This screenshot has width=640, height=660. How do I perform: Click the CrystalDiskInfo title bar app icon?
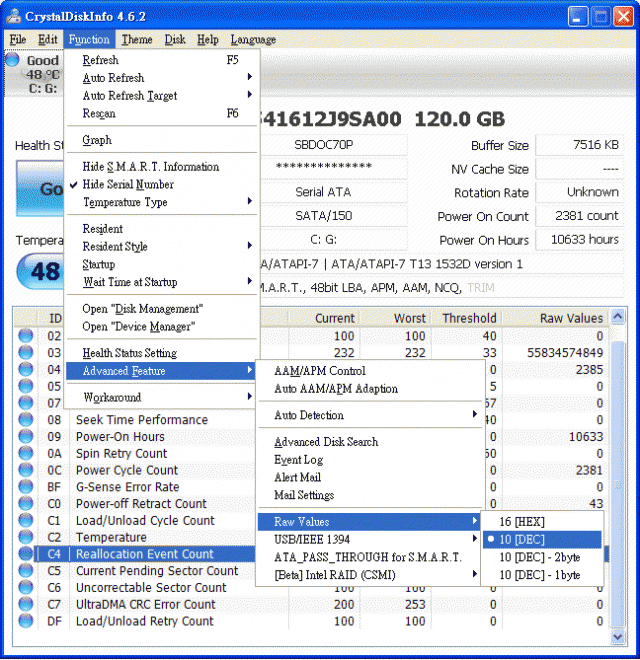tap(14, 16)
